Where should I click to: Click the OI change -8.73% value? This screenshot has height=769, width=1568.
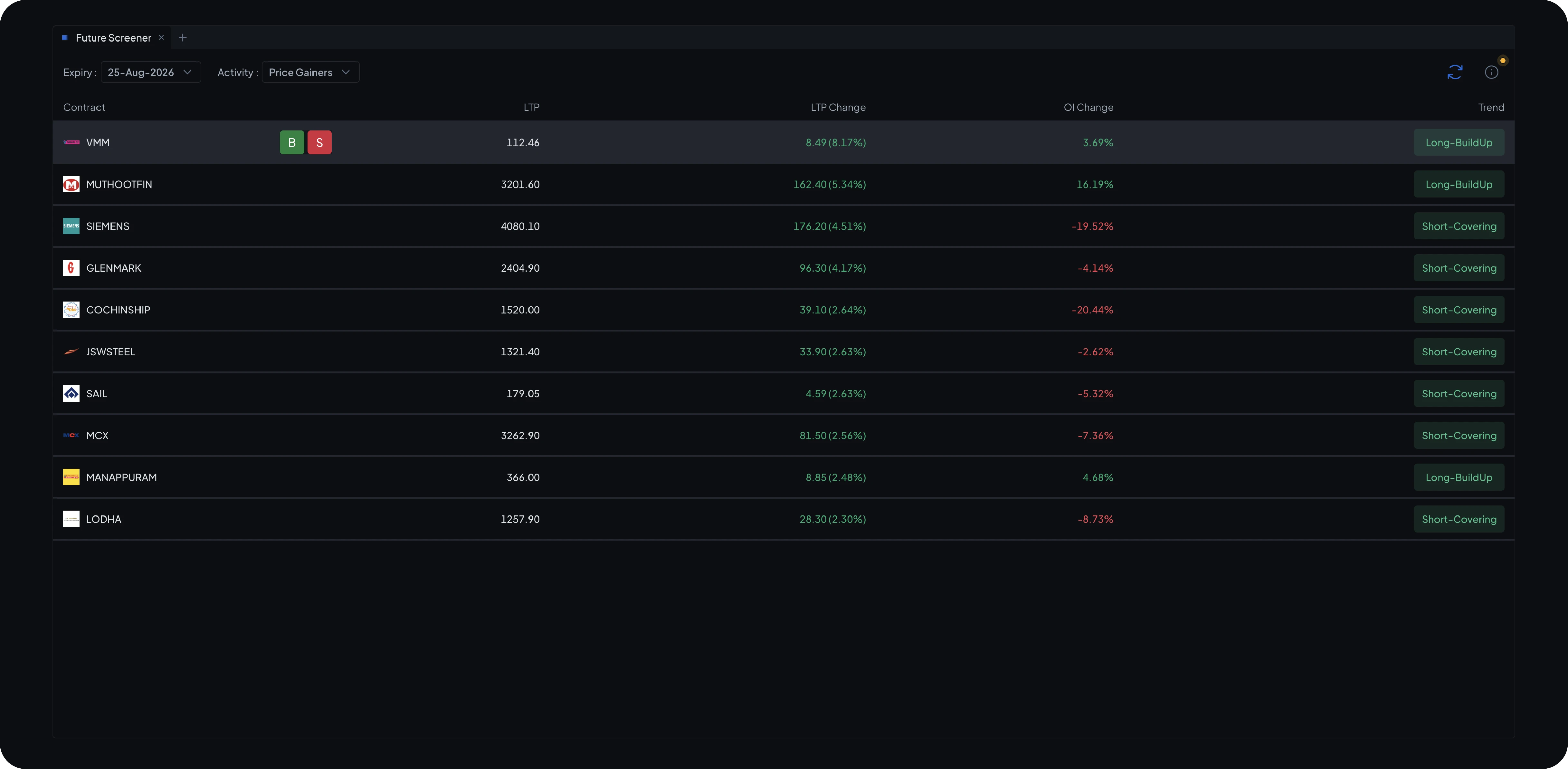coord(1096,519)
